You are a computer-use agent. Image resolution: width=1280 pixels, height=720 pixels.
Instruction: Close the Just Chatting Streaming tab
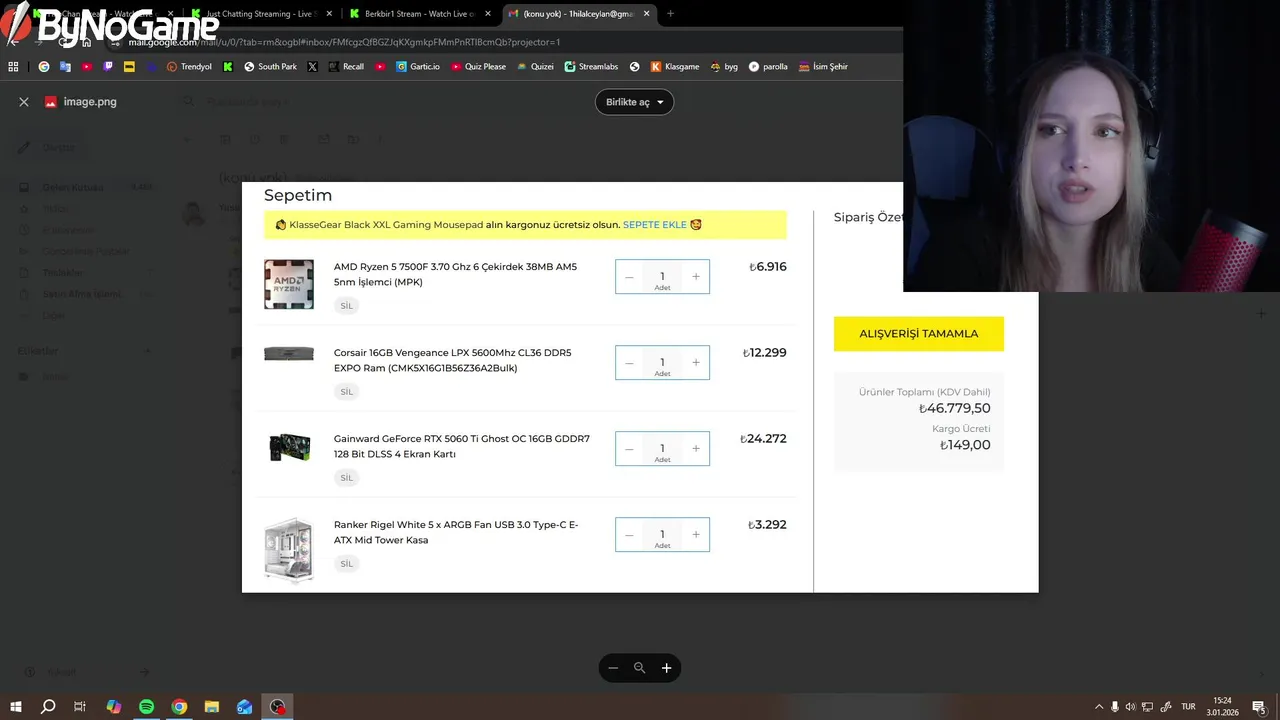point(329,14)
